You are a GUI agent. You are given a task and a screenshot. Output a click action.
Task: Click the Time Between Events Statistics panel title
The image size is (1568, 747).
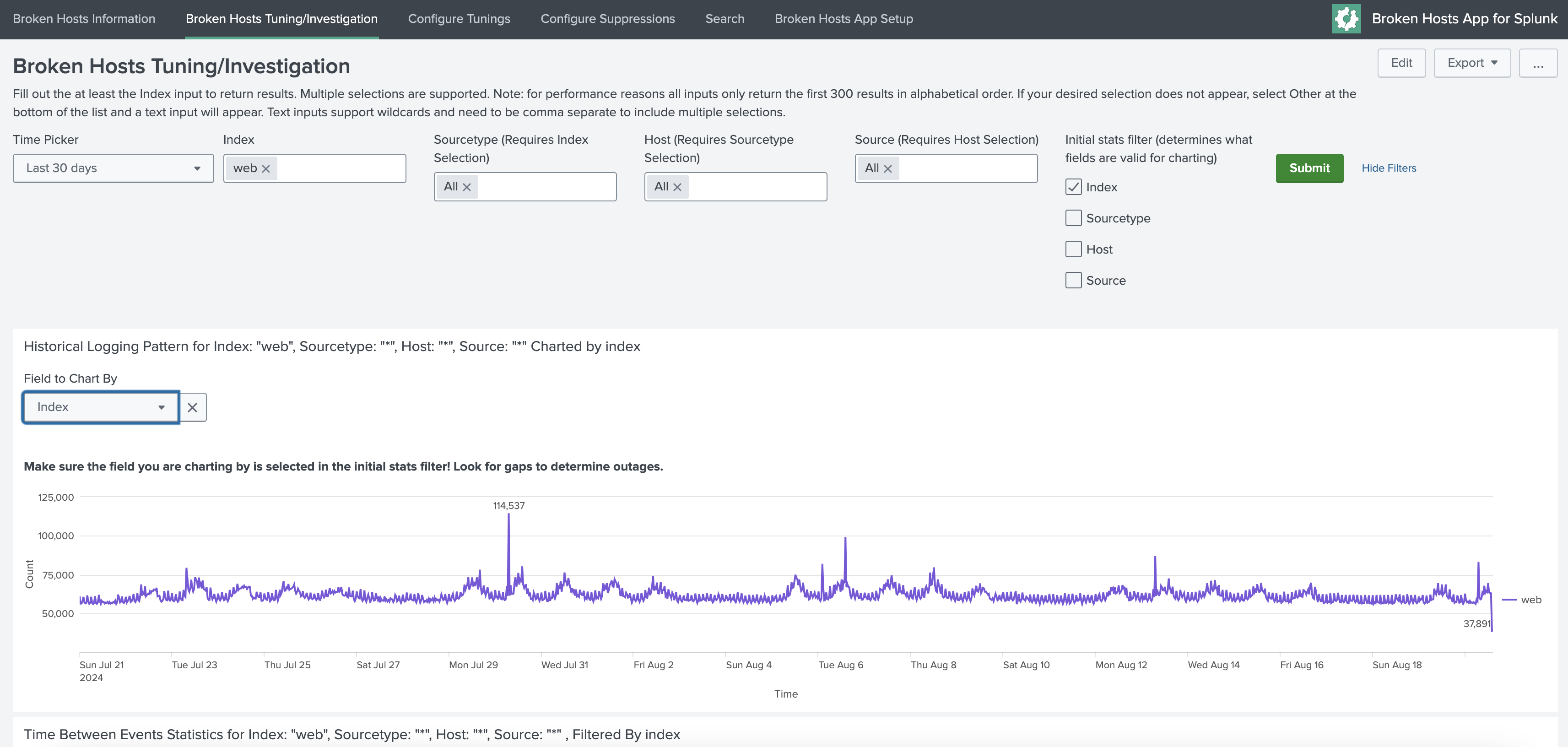pyautogui.click(x=352, y=735)
